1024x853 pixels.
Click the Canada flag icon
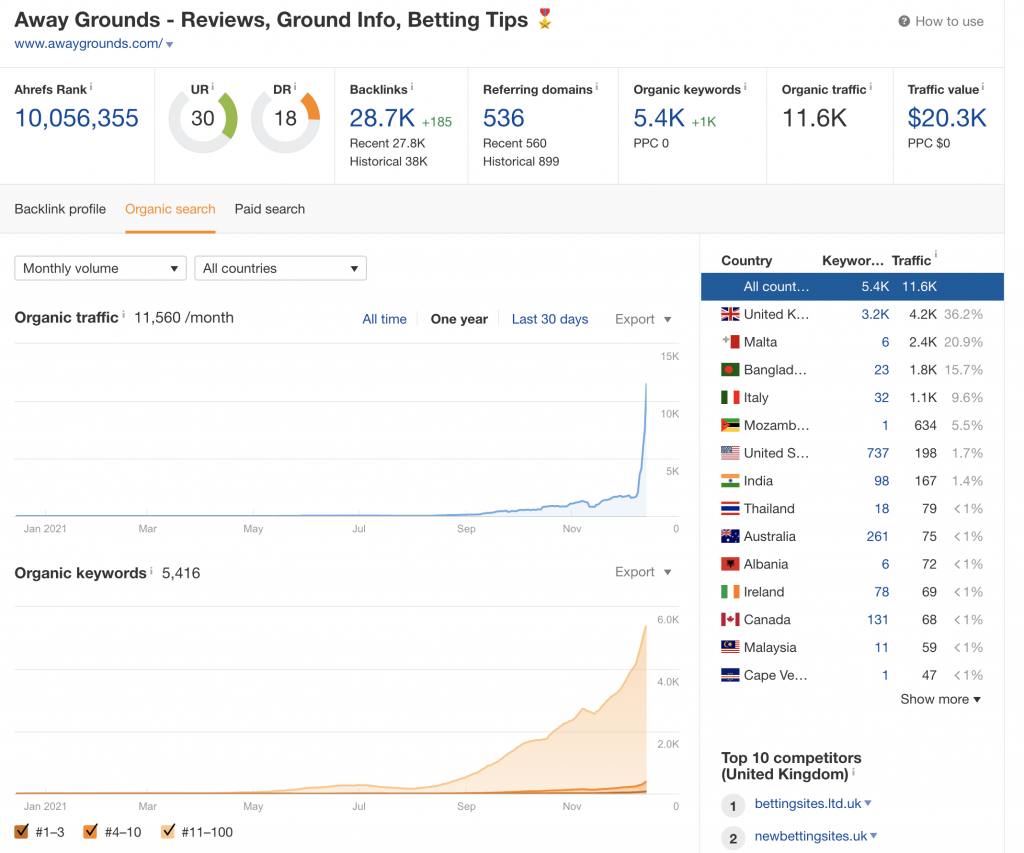pos(730,619)
